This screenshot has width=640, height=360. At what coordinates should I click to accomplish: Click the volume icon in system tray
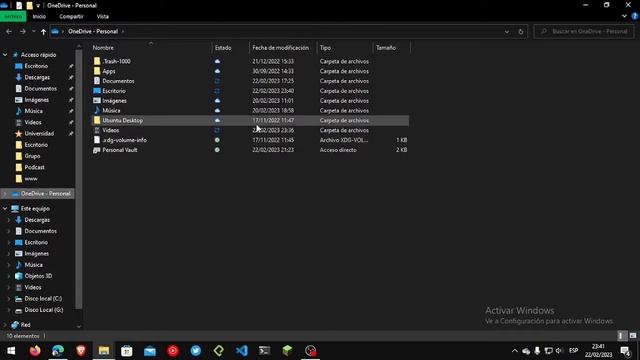(x=559, y=351)
